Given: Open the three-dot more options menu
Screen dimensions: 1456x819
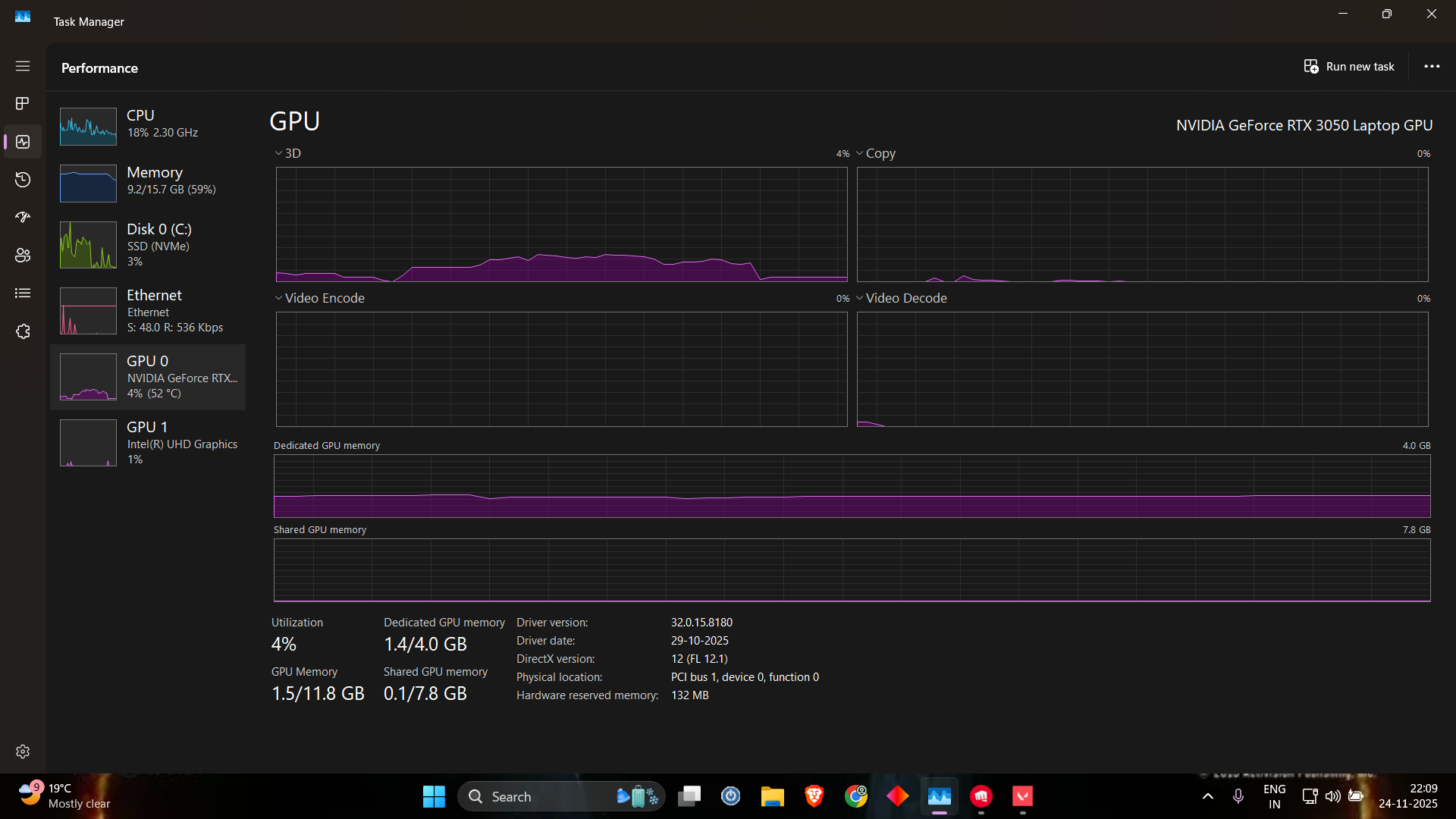Looking at the screenshot, I should 1431,67.
